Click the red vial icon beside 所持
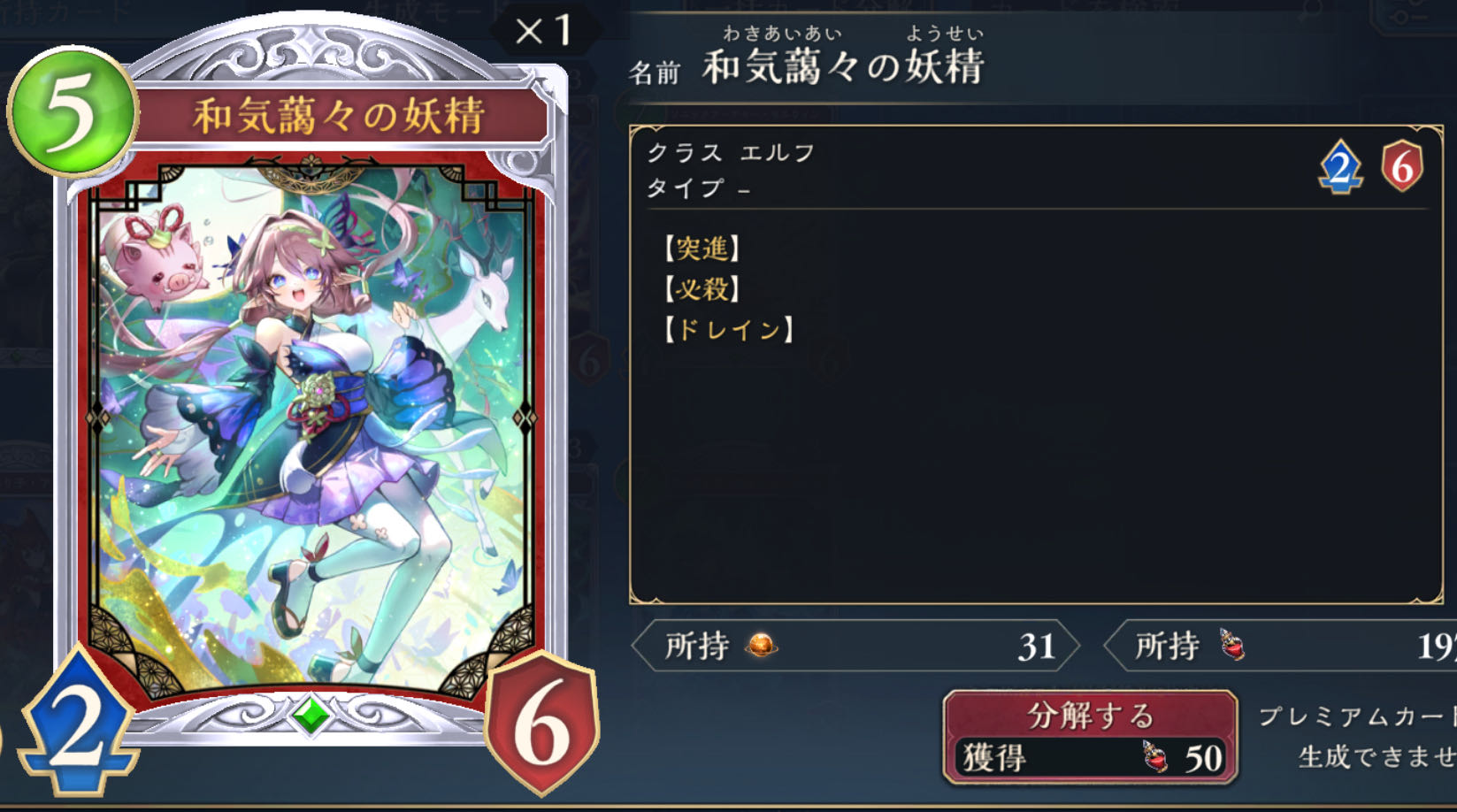The width and height of the screenshot is (1457, 812). [x=1231, y=646]
